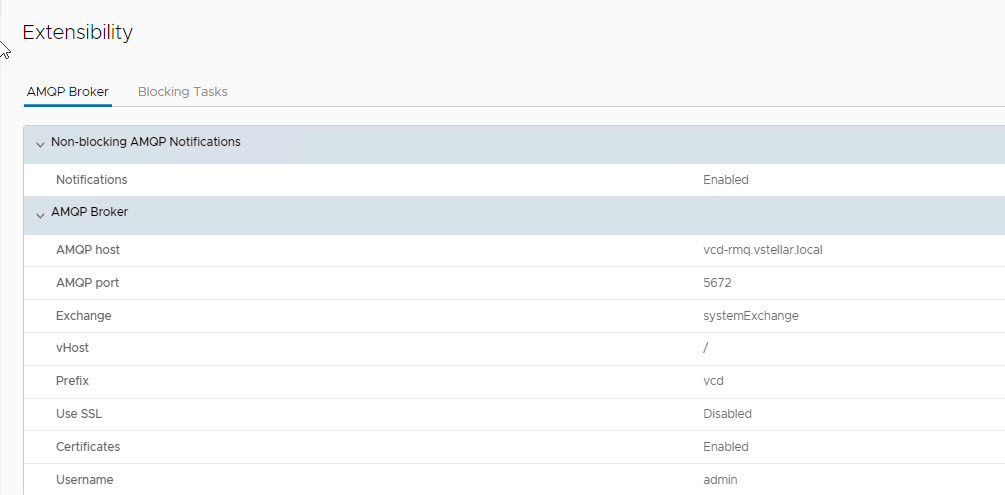Select the vHost row label
The height and width of the screenshot is (495, 1005).
click(x=73, y=348)
